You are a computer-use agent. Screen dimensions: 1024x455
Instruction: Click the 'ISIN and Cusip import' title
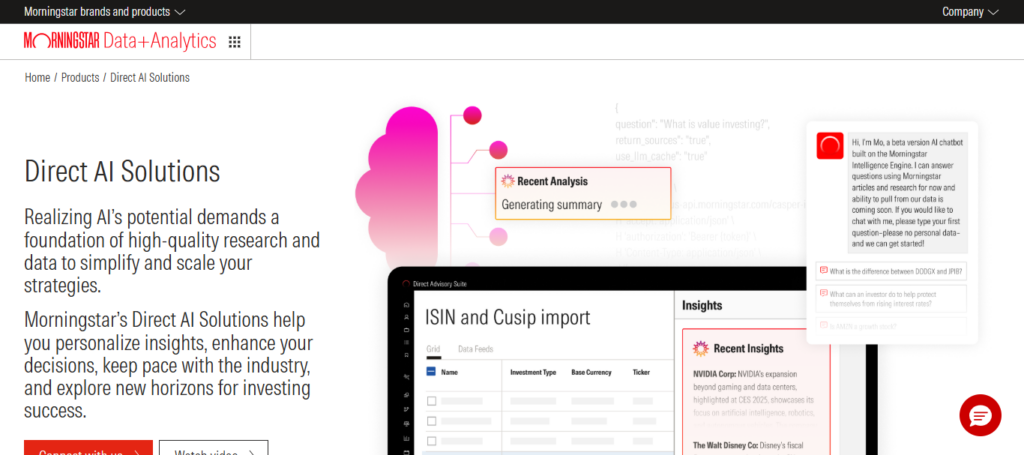[507, 317]
